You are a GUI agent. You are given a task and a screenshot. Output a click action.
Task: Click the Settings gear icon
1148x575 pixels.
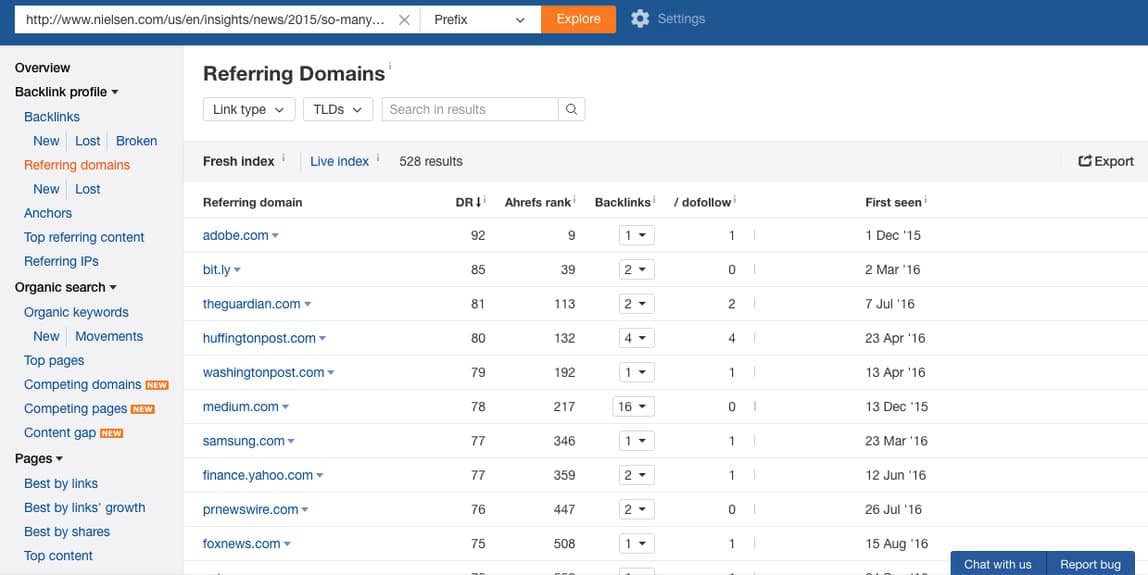click(x=640, y=19)
